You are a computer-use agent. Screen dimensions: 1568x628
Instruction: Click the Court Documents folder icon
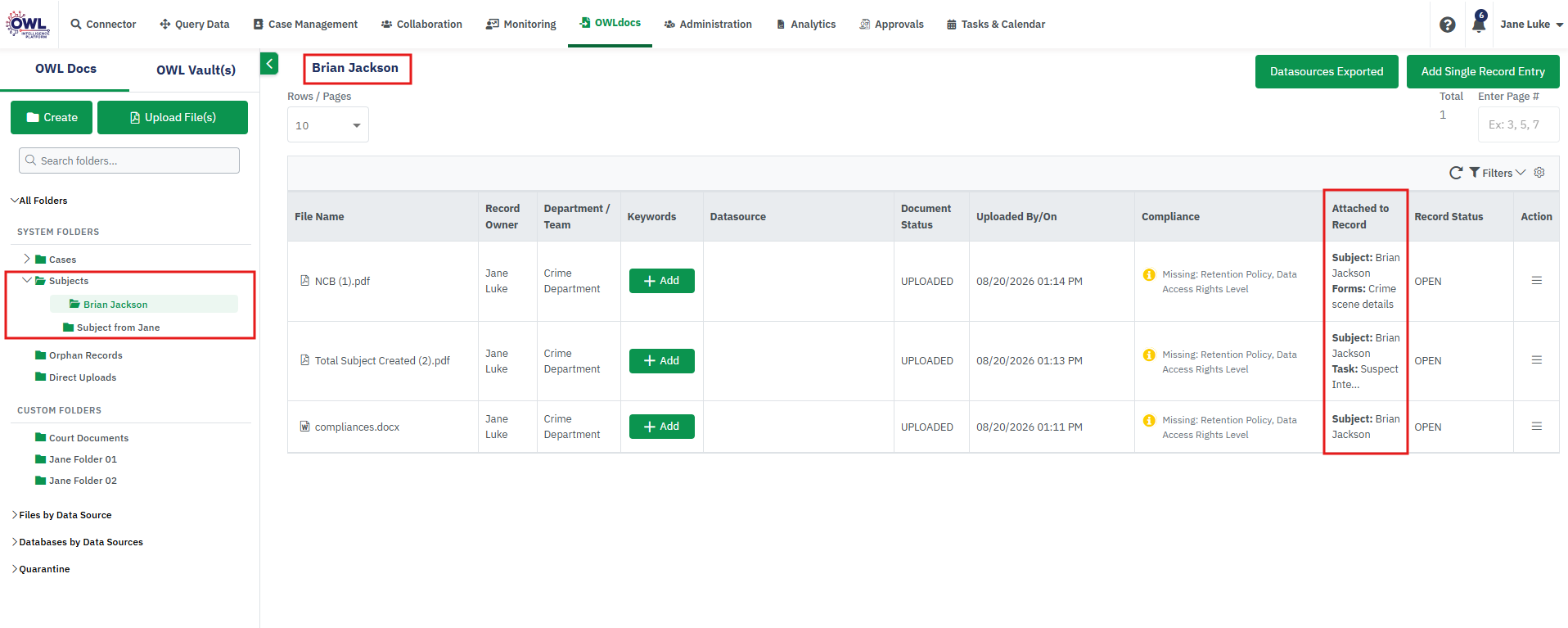[41, 438]
